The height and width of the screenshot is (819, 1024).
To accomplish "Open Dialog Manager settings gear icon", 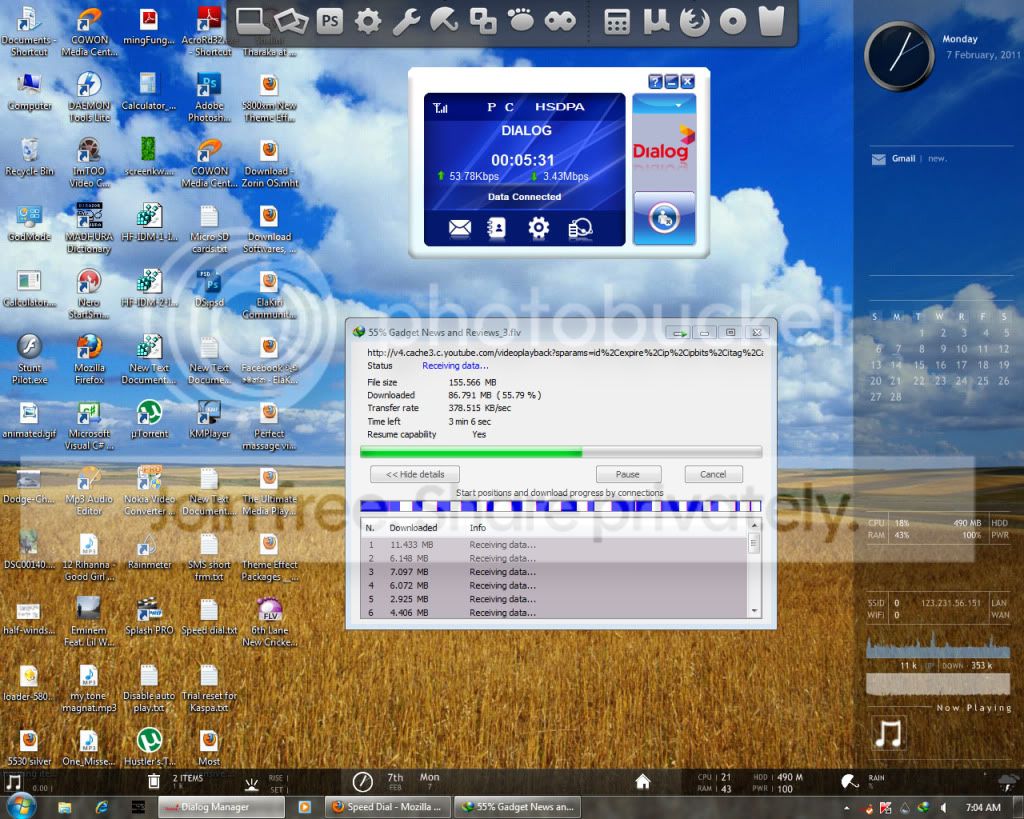I will point(538,227).
